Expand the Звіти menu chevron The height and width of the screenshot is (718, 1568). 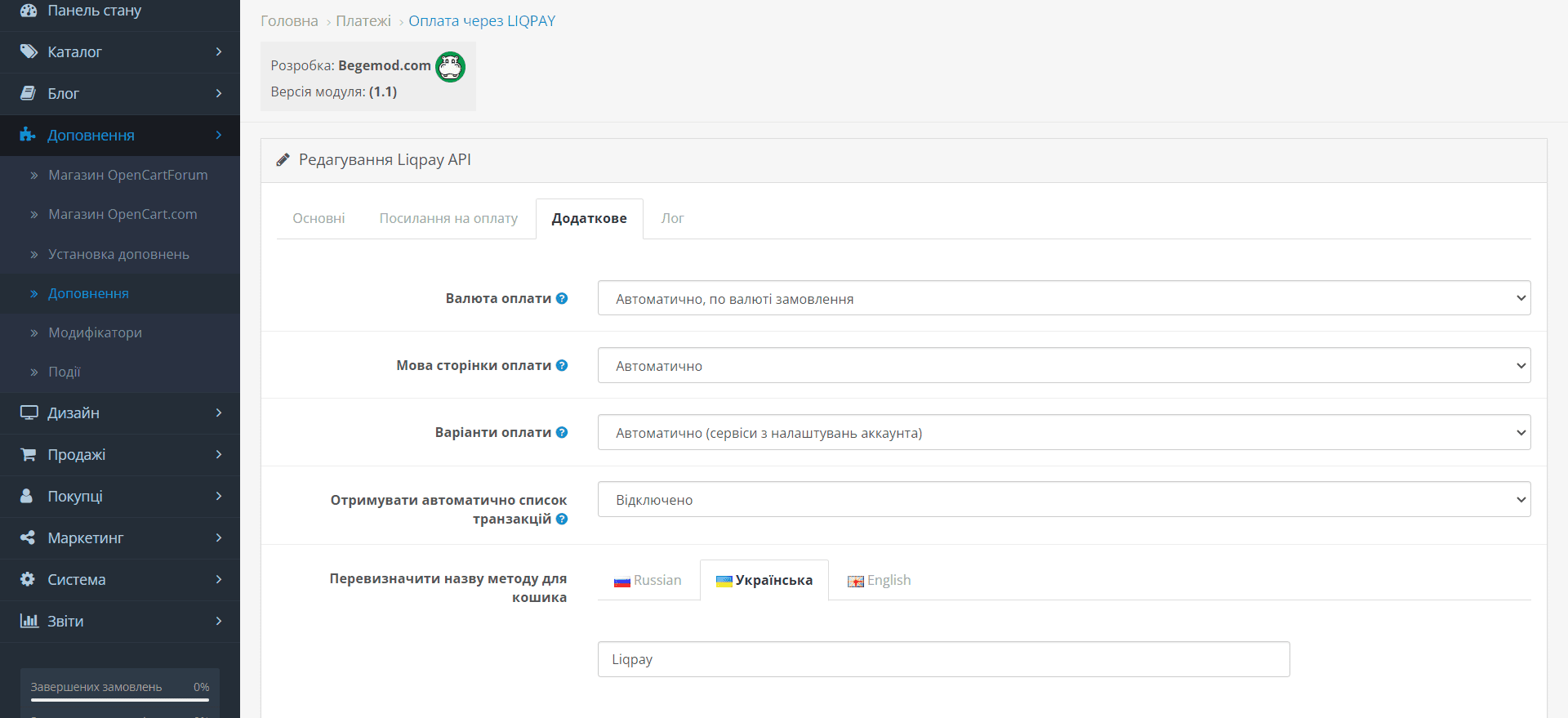(x=219, y=621)
